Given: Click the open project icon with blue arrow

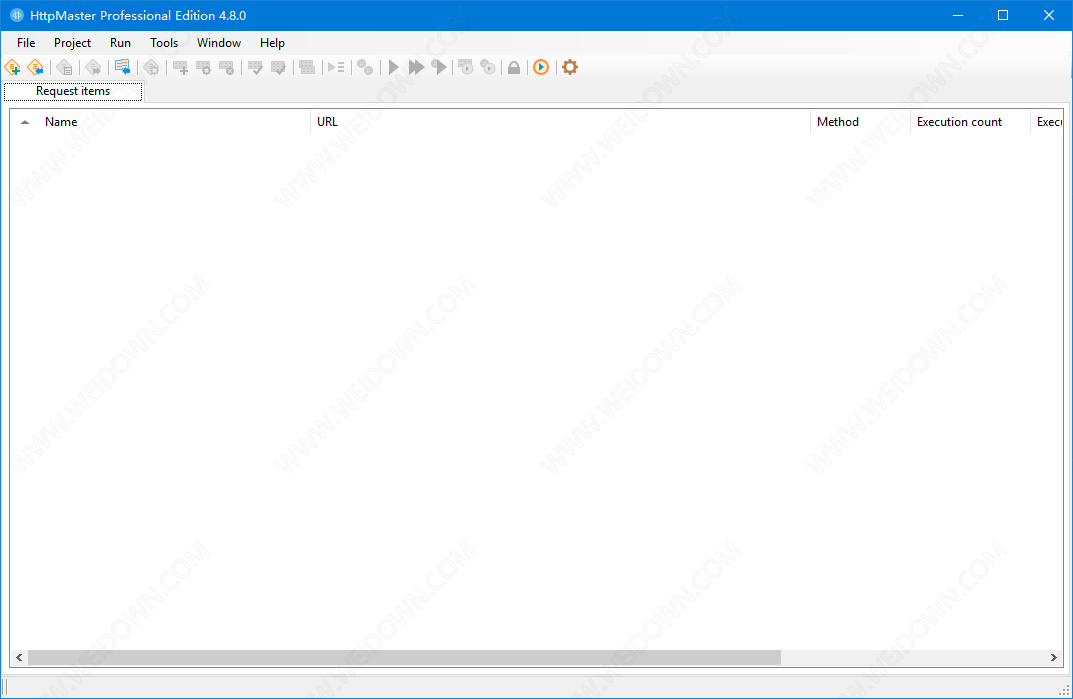Looking at the screenshot, I should [x=35, y=67].
